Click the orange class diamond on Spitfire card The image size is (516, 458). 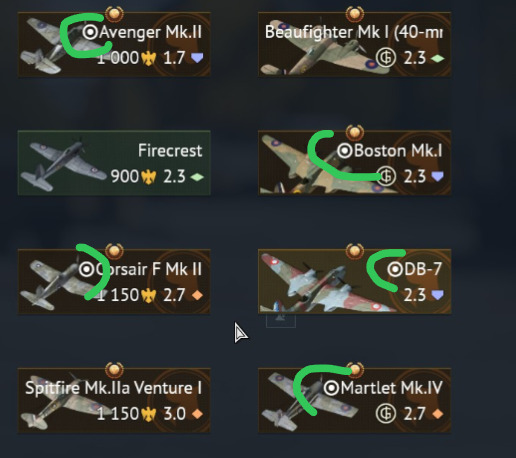[x=197, y=414]
